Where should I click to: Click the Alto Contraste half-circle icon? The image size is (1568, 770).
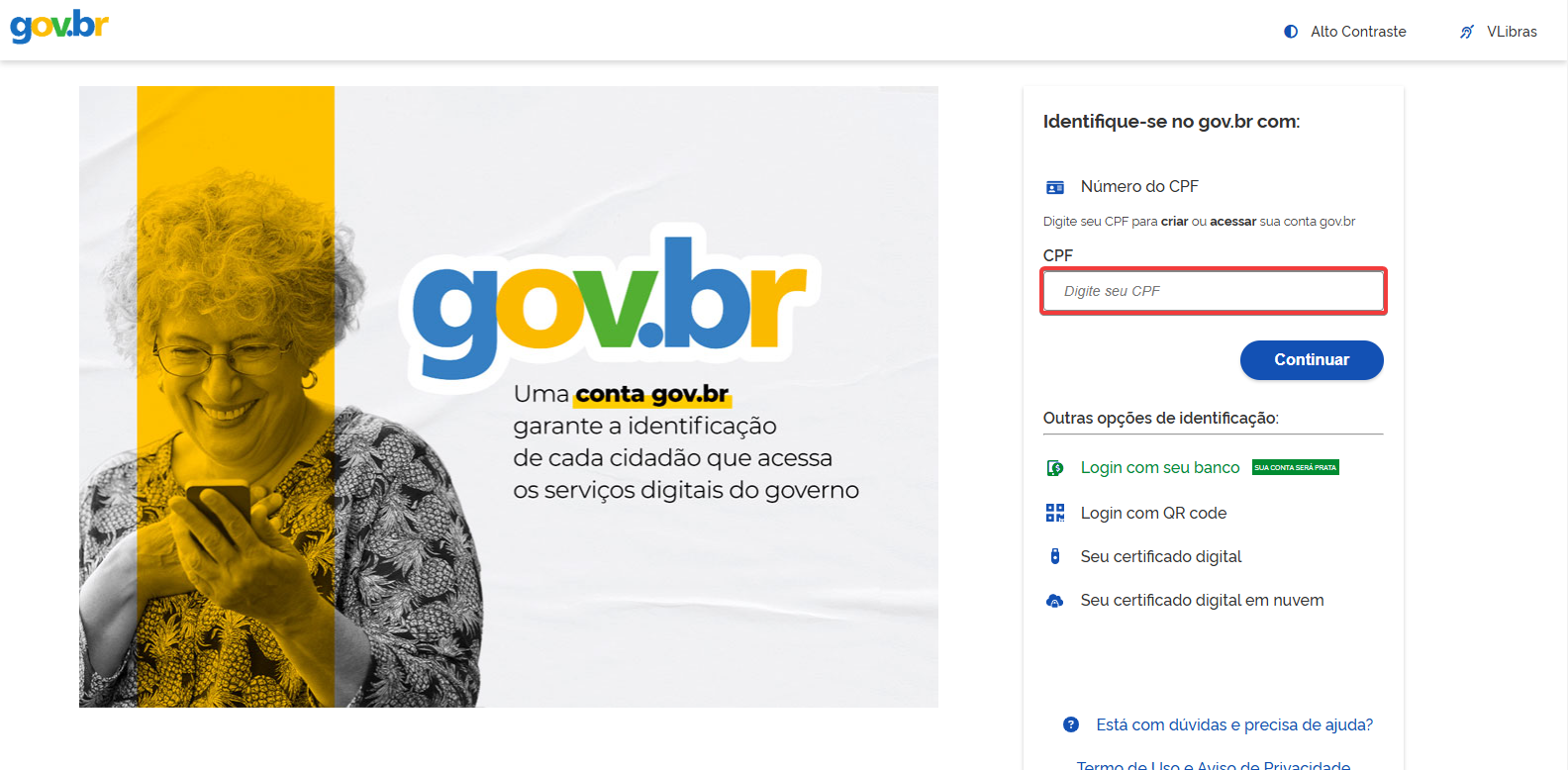tap(1291, 32)
